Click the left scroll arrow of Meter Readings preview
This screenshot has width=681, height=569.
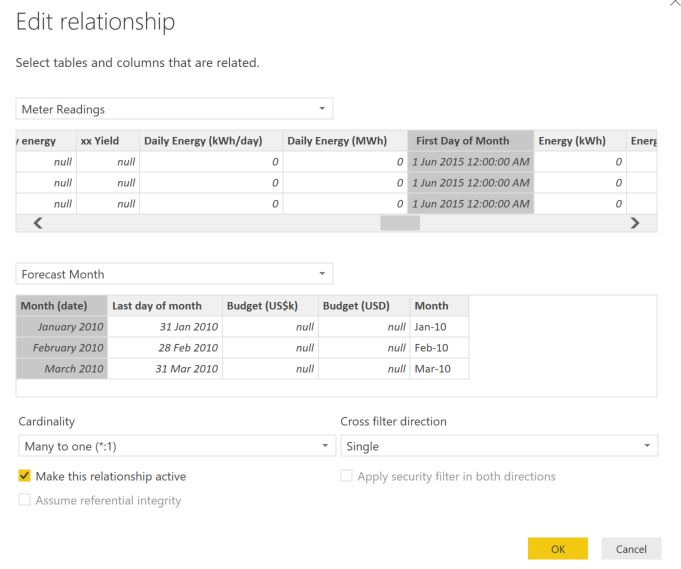coord(38,223)
